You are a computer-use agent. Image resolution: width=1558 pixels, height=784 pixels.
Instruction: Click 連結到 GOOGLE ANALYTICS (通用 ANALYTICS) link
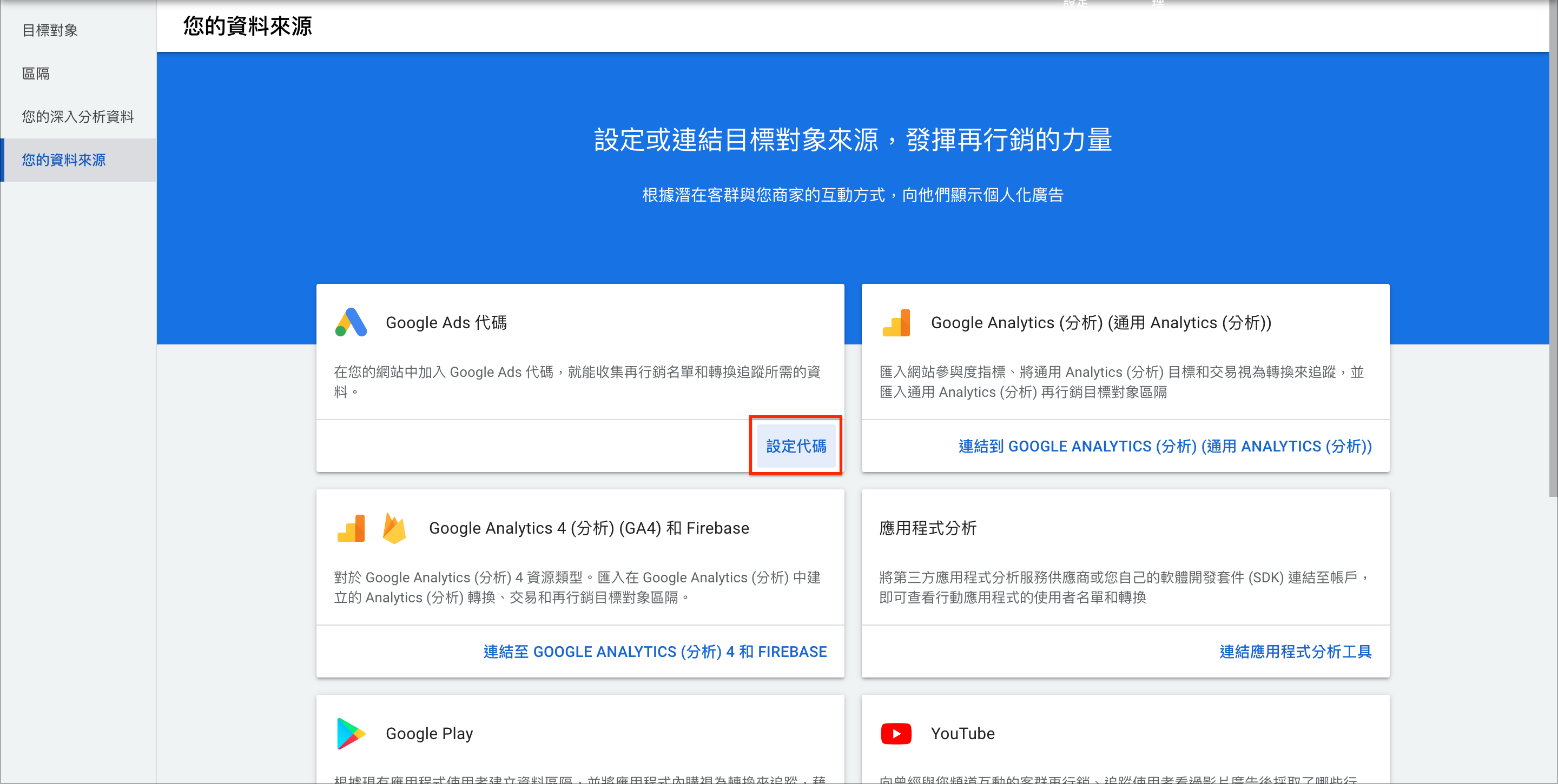pyautogui.click(x=1165, y=446)
